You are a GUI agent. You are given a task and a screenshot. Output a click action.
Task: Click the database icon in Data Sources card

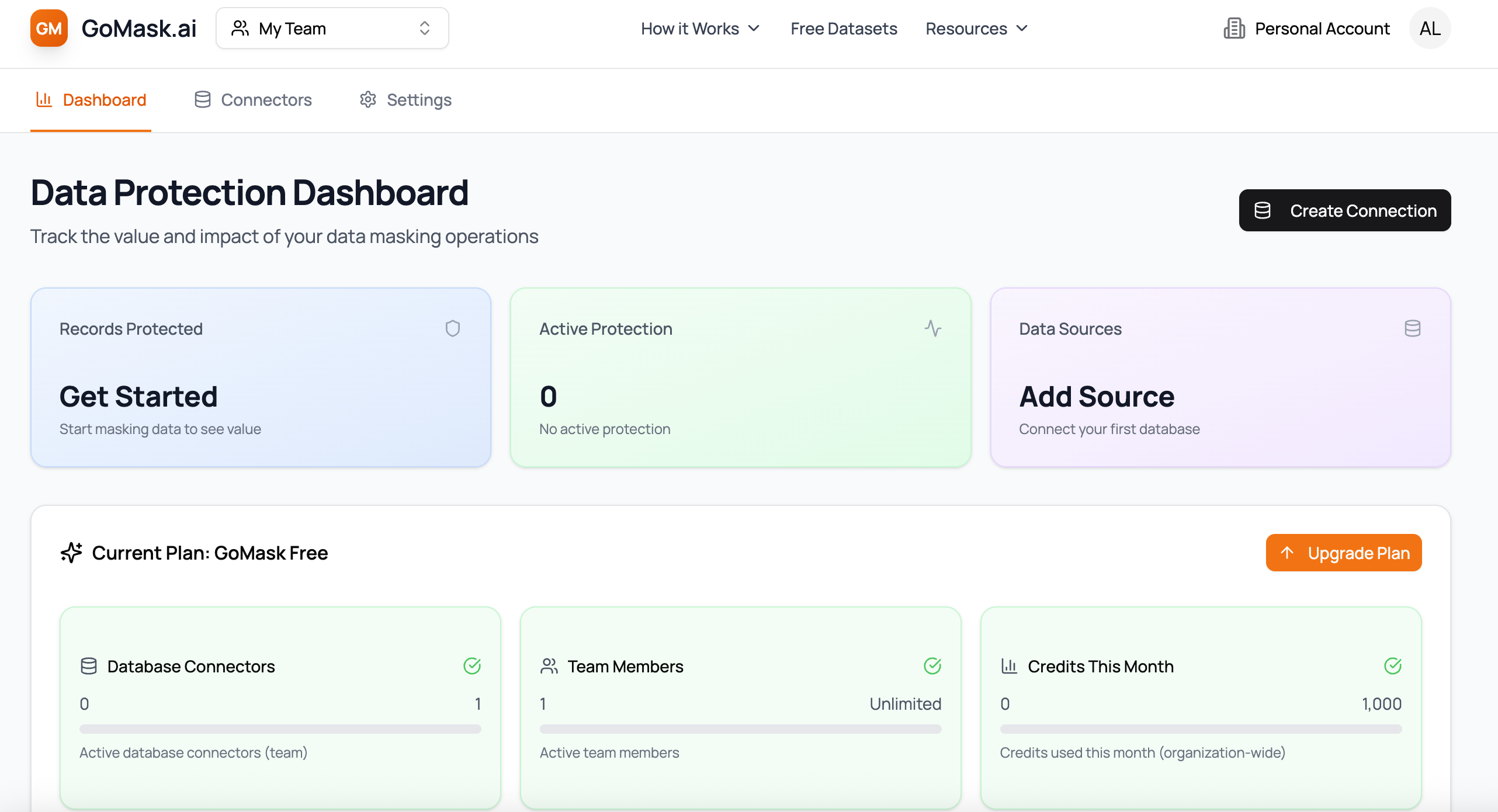(x=1412, y=328)
